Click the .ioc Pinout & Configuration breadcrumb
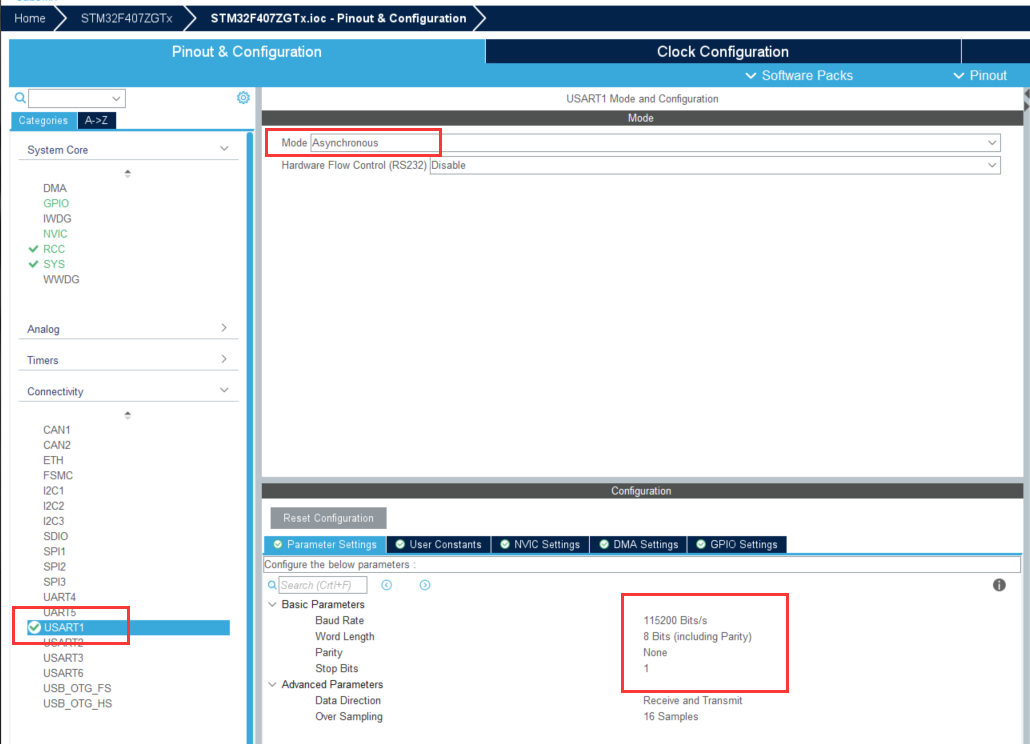This screenshot has height=744, width=1030. pos(338,18)
